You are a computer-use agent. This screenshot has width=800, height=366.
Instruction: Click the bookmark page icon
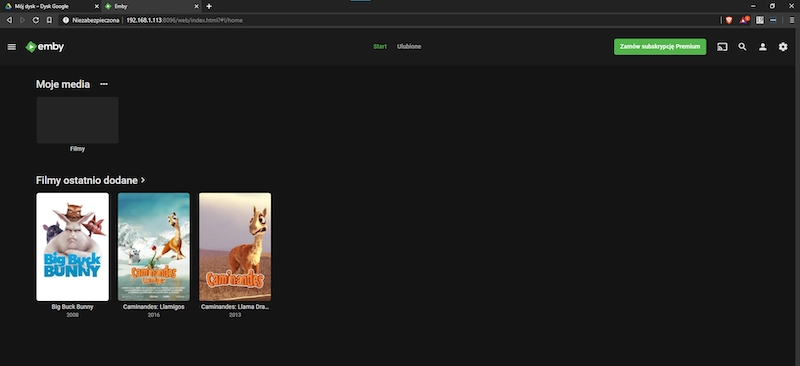[x=49, y=20]
